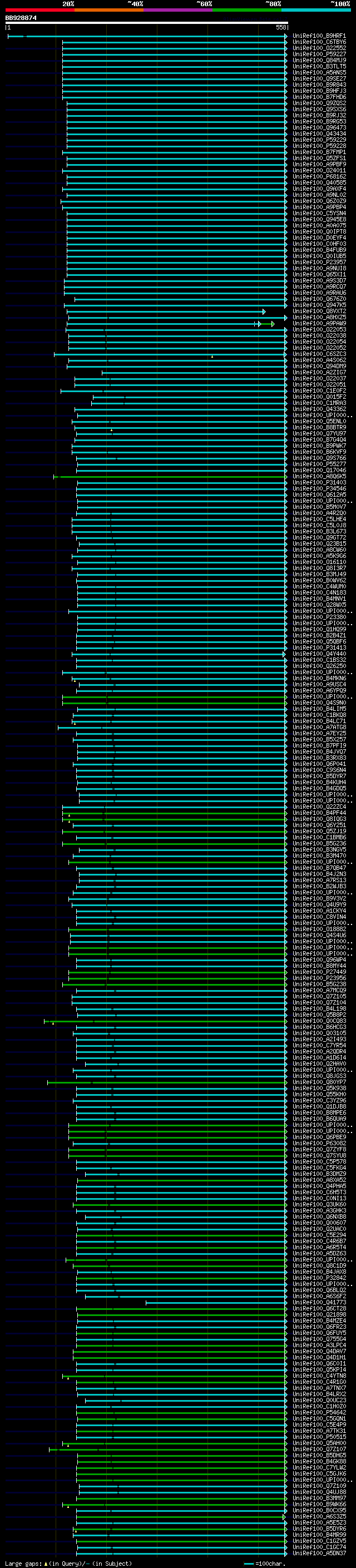Select label UniRef100_P31403

point(319,483)
